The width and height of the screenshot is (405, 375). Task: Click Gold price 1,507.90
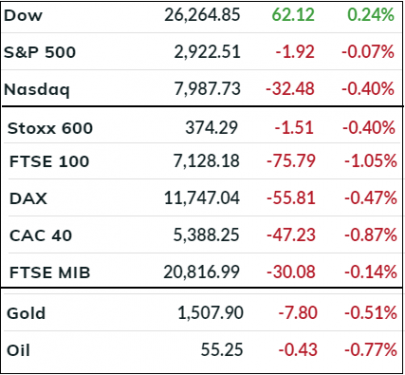[210, 313]
